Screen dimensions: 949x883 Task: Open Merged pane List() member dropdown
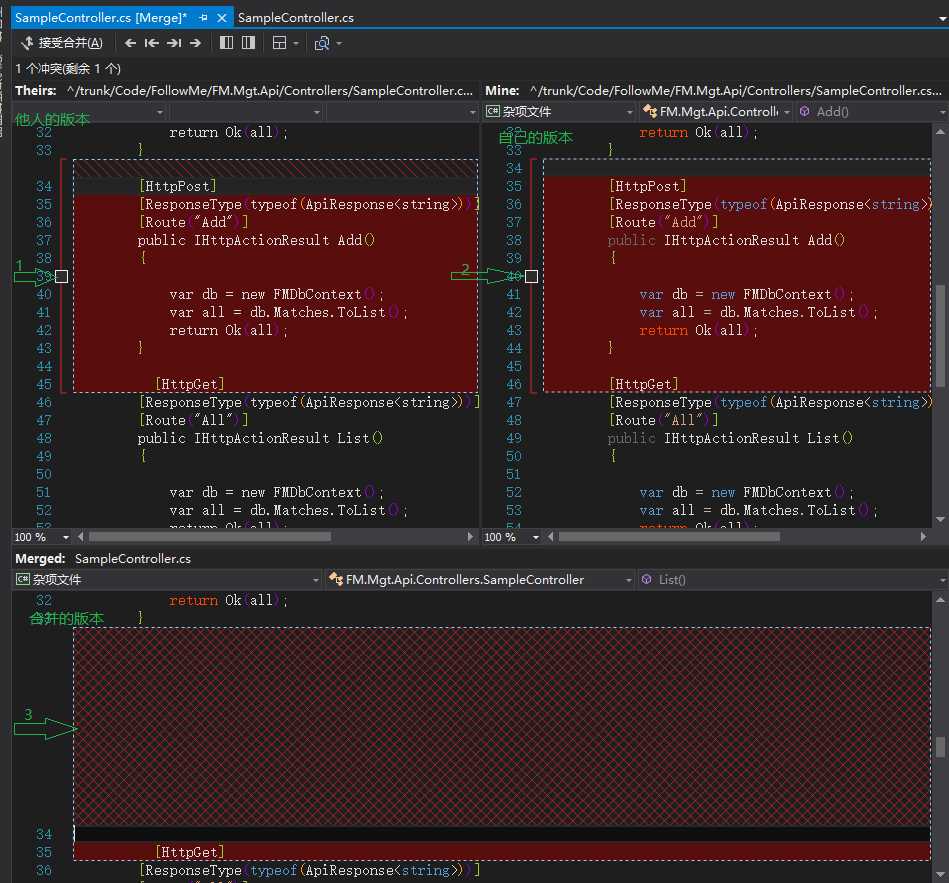point(793,580)
